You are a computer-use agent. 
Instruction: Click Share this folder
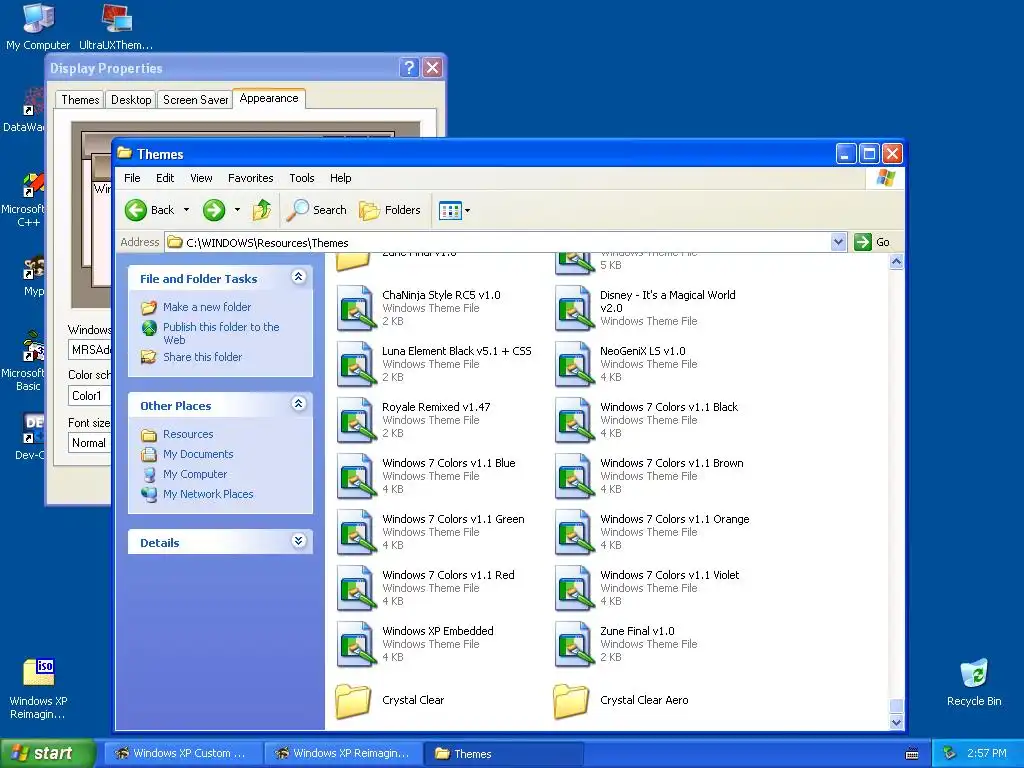click(202, 357)
